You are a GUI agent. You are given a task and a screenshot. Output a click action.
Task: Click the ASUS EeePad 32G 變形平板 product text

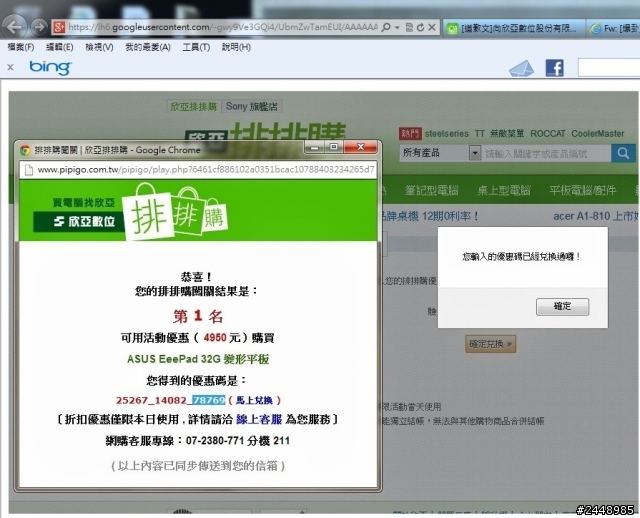pos(198,359)
